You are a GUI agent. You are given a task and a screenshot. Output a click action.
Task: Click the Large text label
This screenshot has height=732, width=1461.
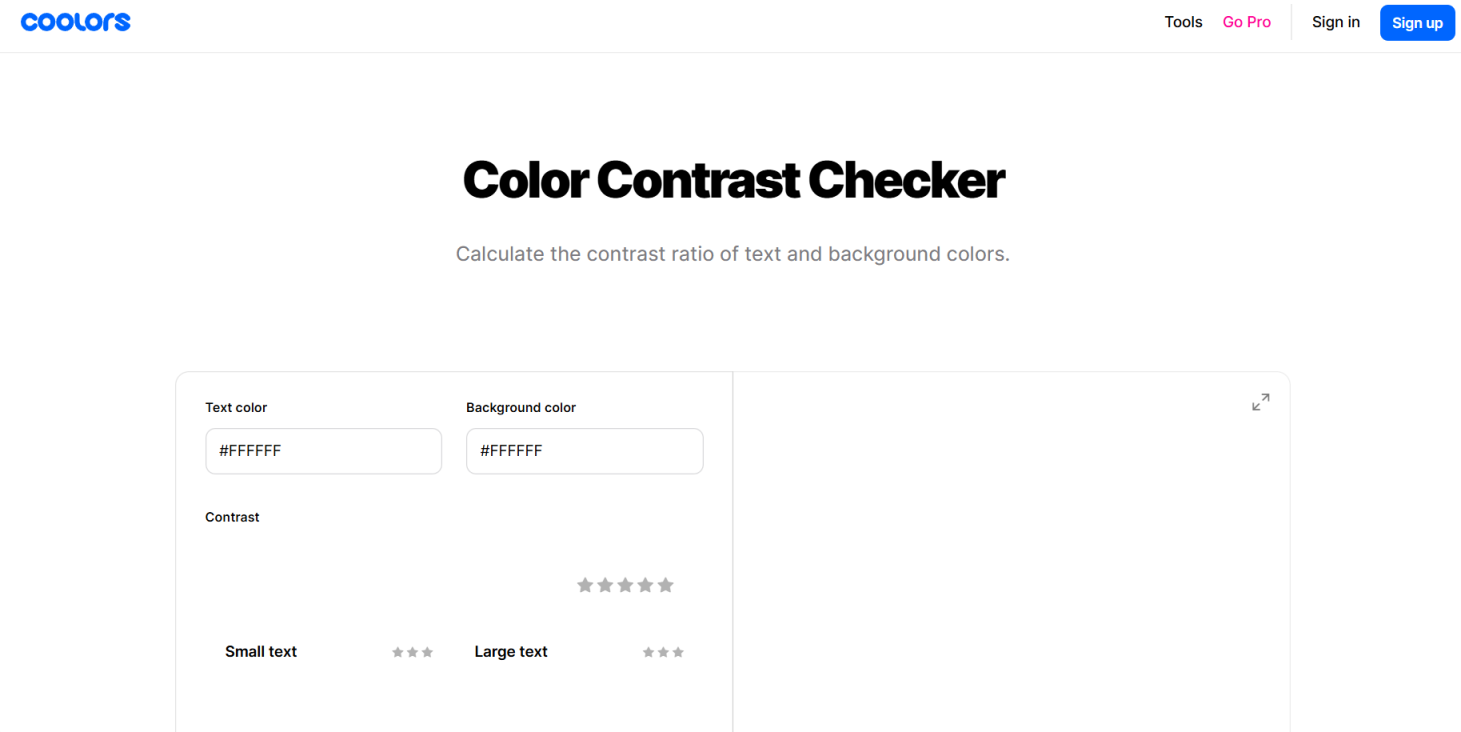511,652
